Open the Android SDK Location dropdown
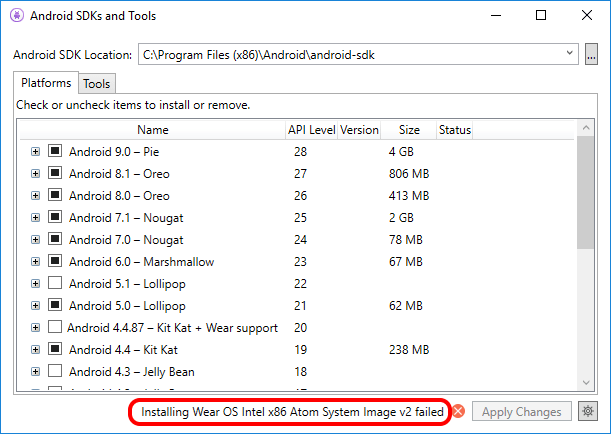 point(570,53)
